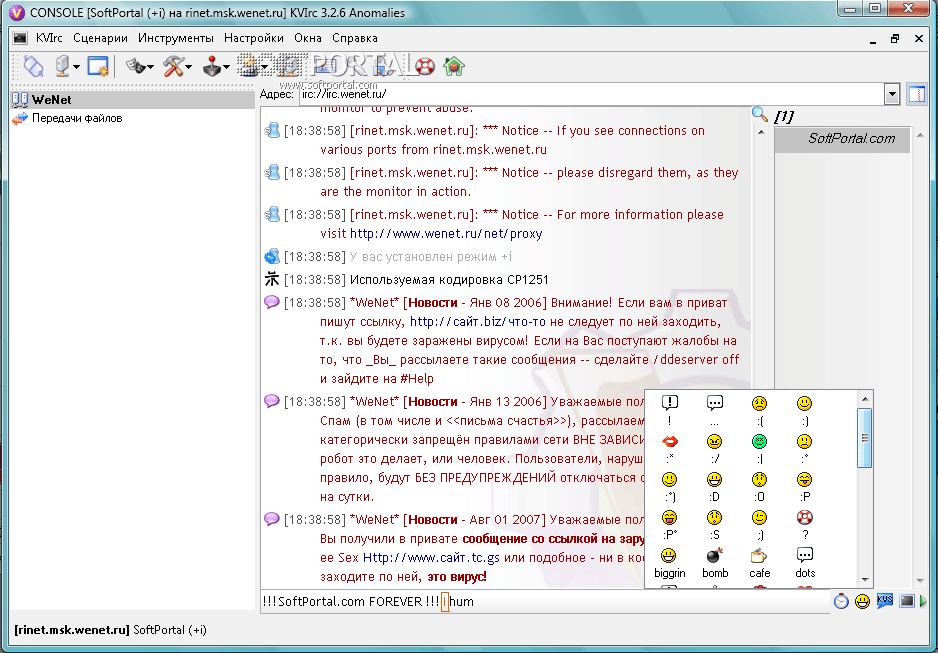Open new window toolbar icon with star

click(x=98, y=66)
